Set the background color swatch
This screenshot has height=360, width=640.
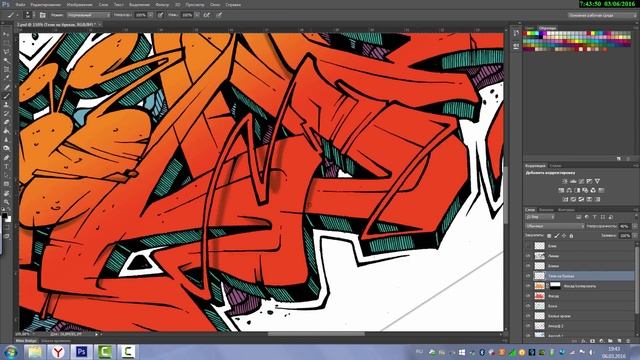(x=9, y=220)
